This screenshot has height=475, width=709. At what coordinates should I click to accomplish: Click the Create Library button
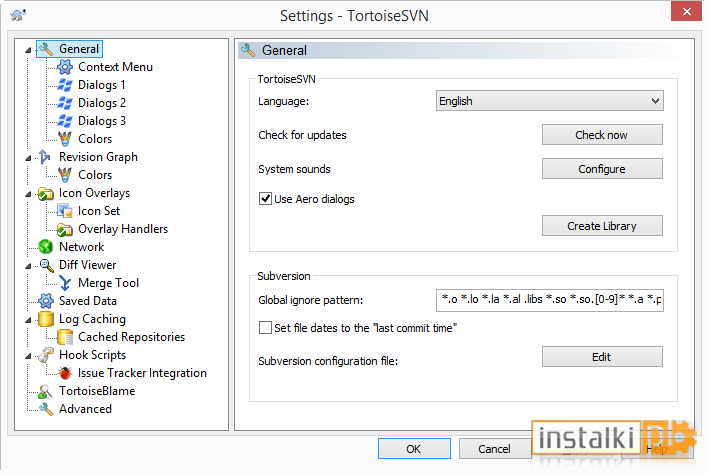[602, 226]
